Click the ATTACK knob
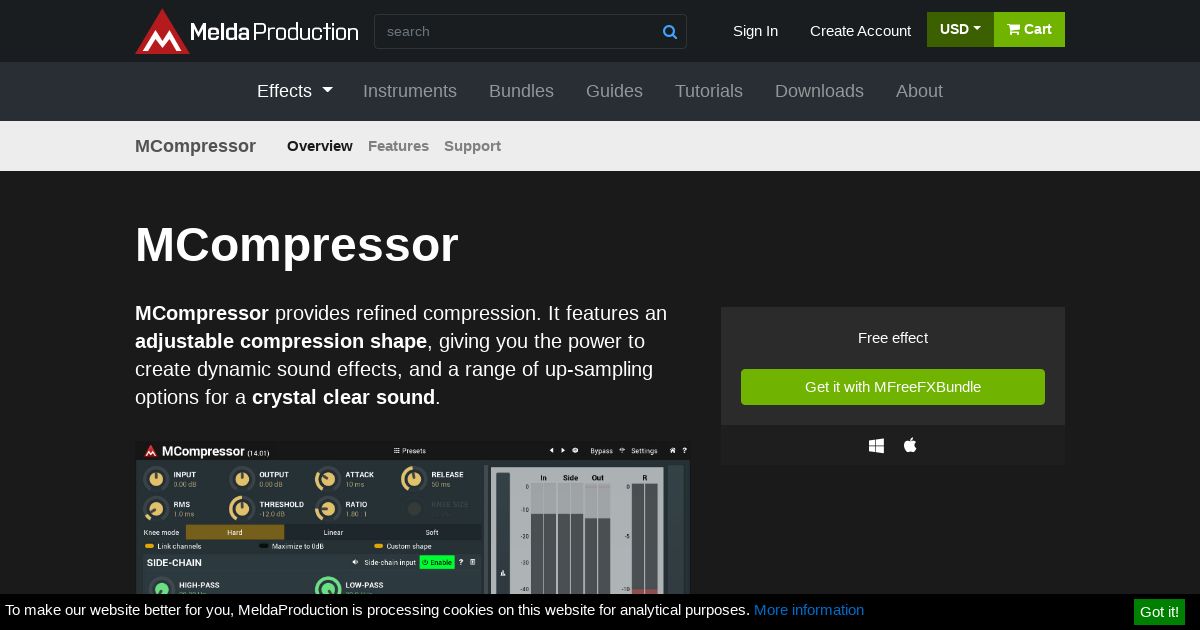1200x630 pixels. coord(327,479)
